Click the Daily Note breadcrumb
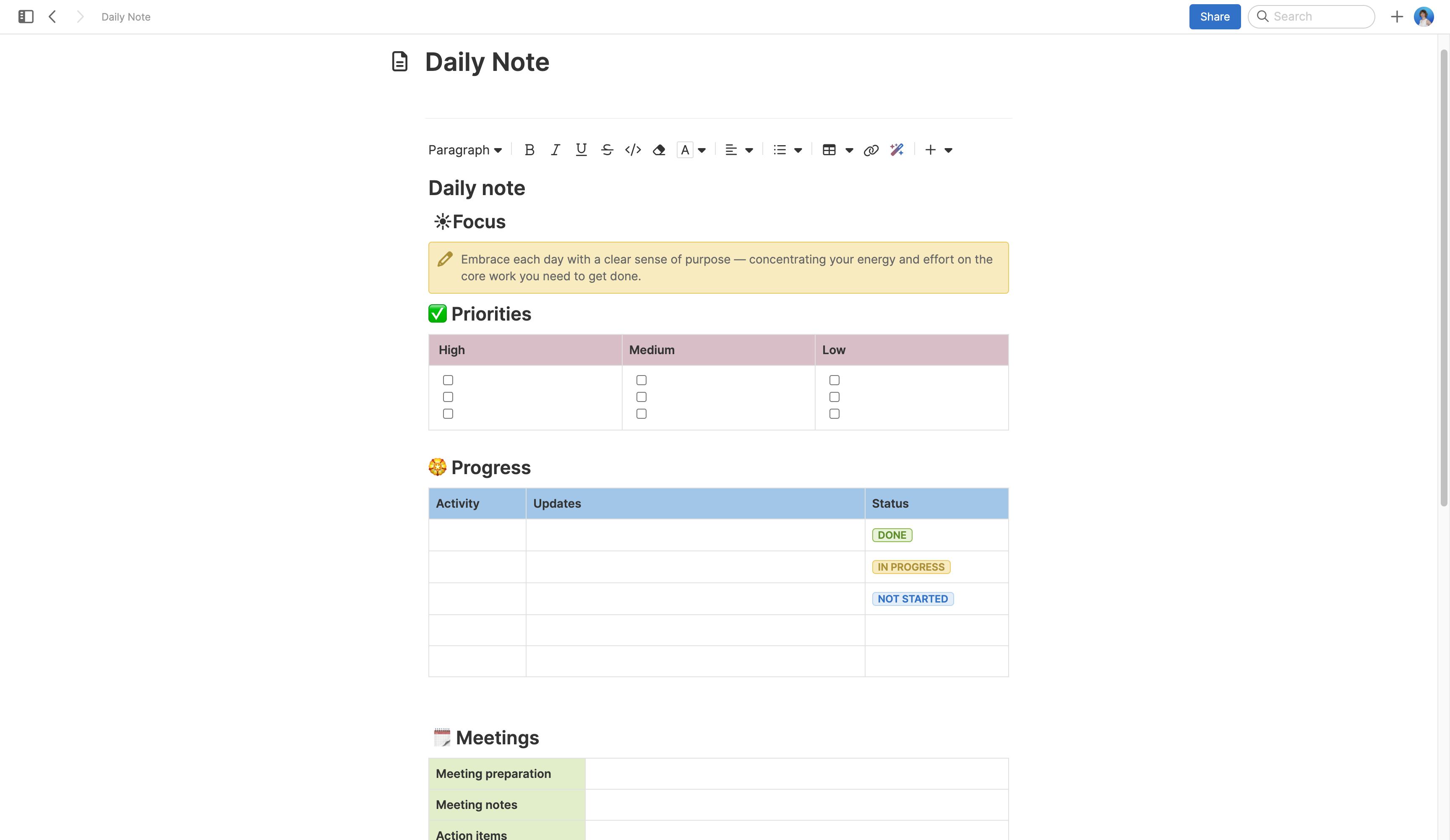This screenshot has height=840, width=1450. pos(126,17)
